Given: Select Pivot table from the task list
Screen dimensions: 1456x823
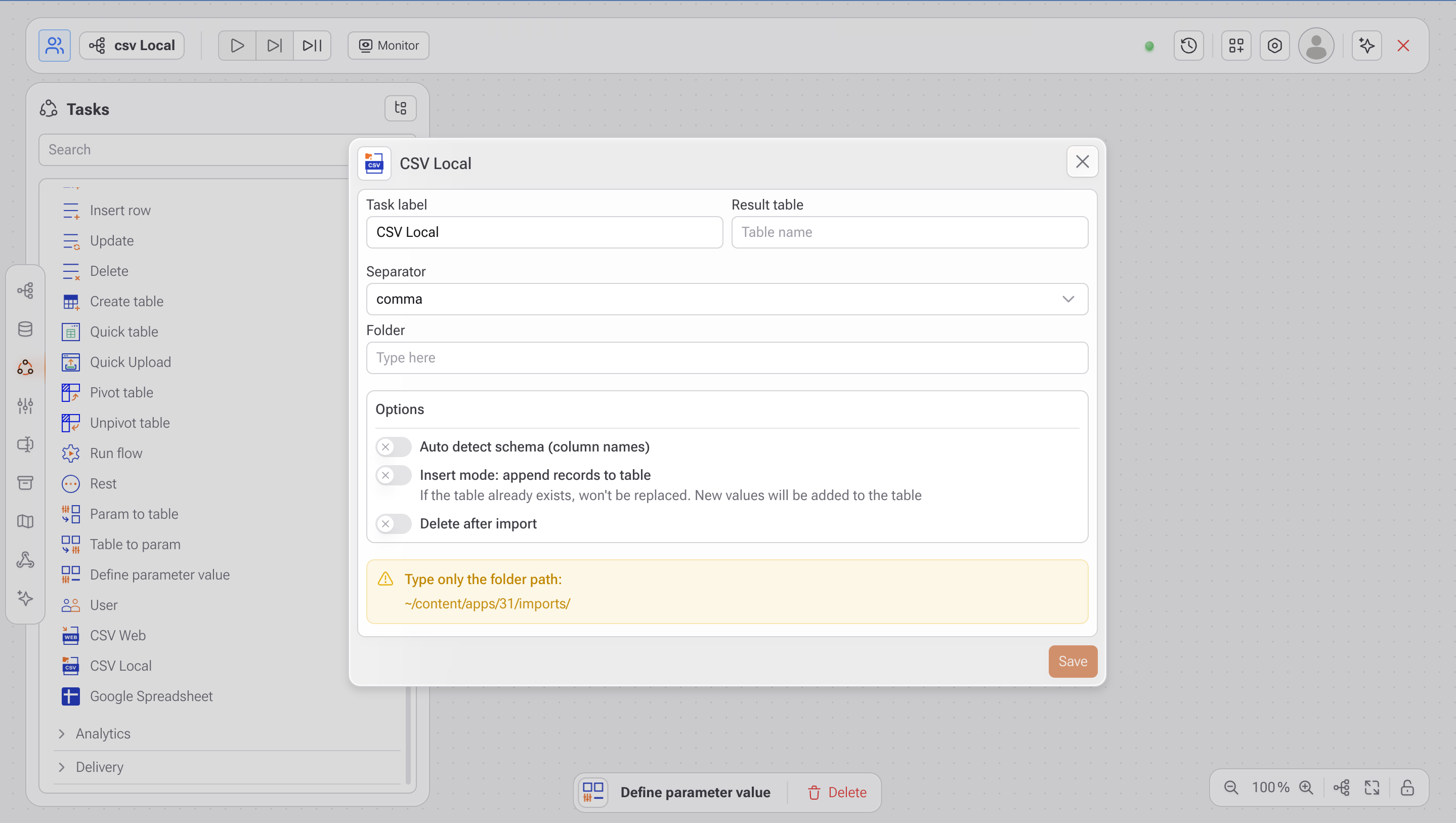Looking at the screenshot, I should pos(121,393).
